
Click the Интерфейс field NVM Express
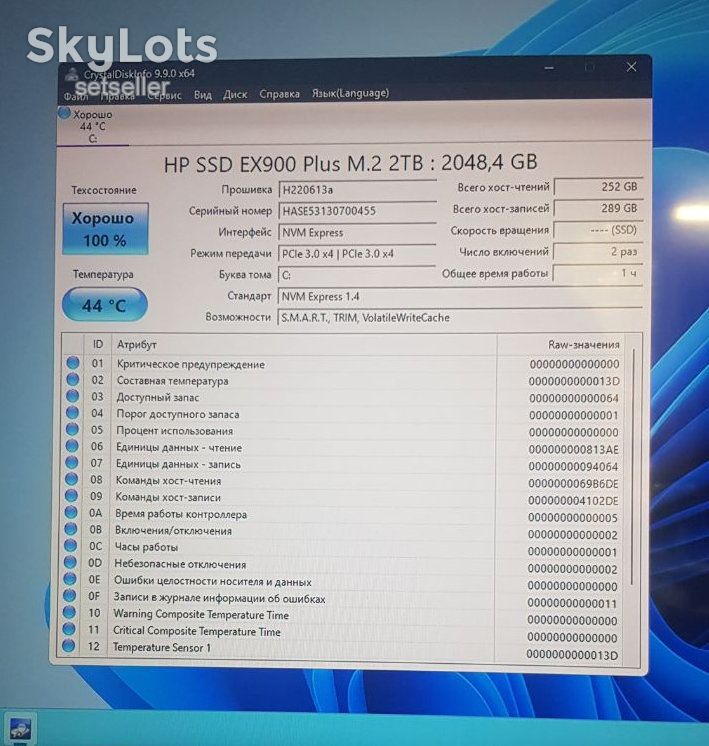[x=357, y=233]
